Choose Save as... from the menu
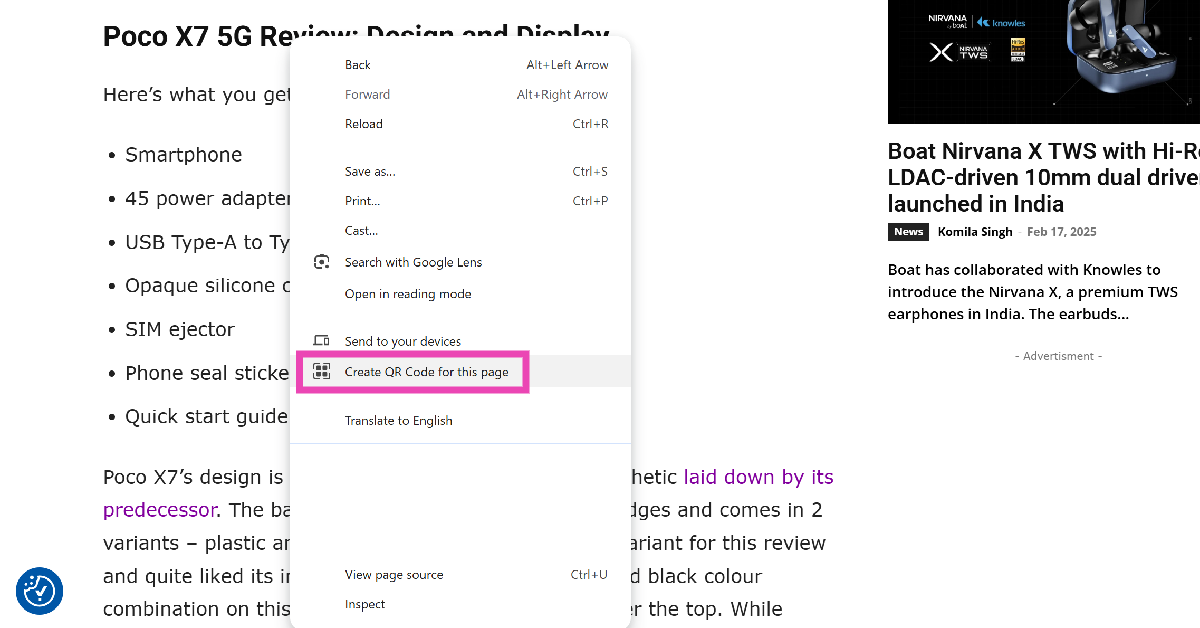Image resolution: width=1200 pixels, height=628 pixels. click(370, 172)
